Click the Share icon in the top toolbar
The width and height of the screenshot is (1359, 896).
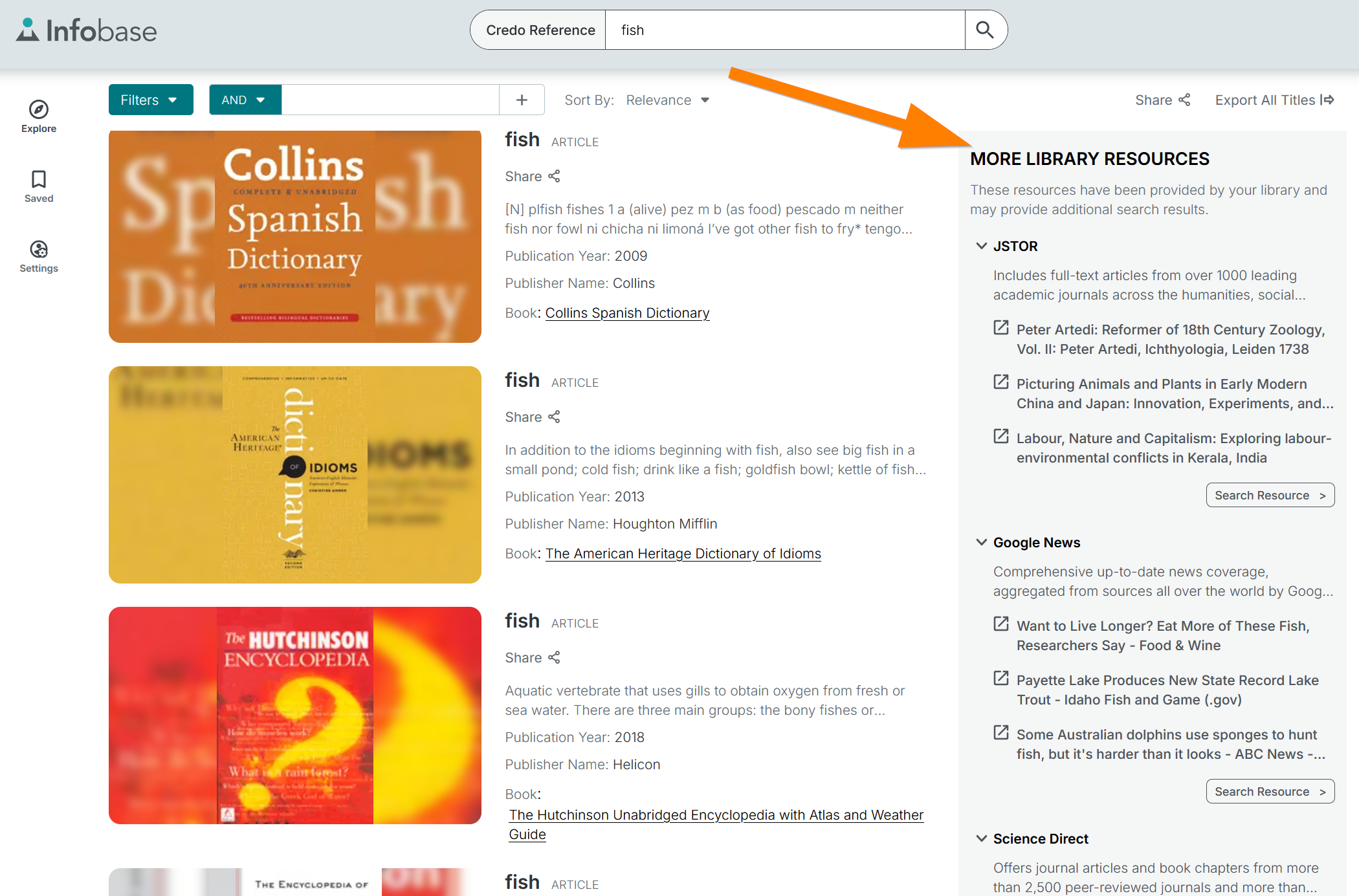coord(1163,100)
